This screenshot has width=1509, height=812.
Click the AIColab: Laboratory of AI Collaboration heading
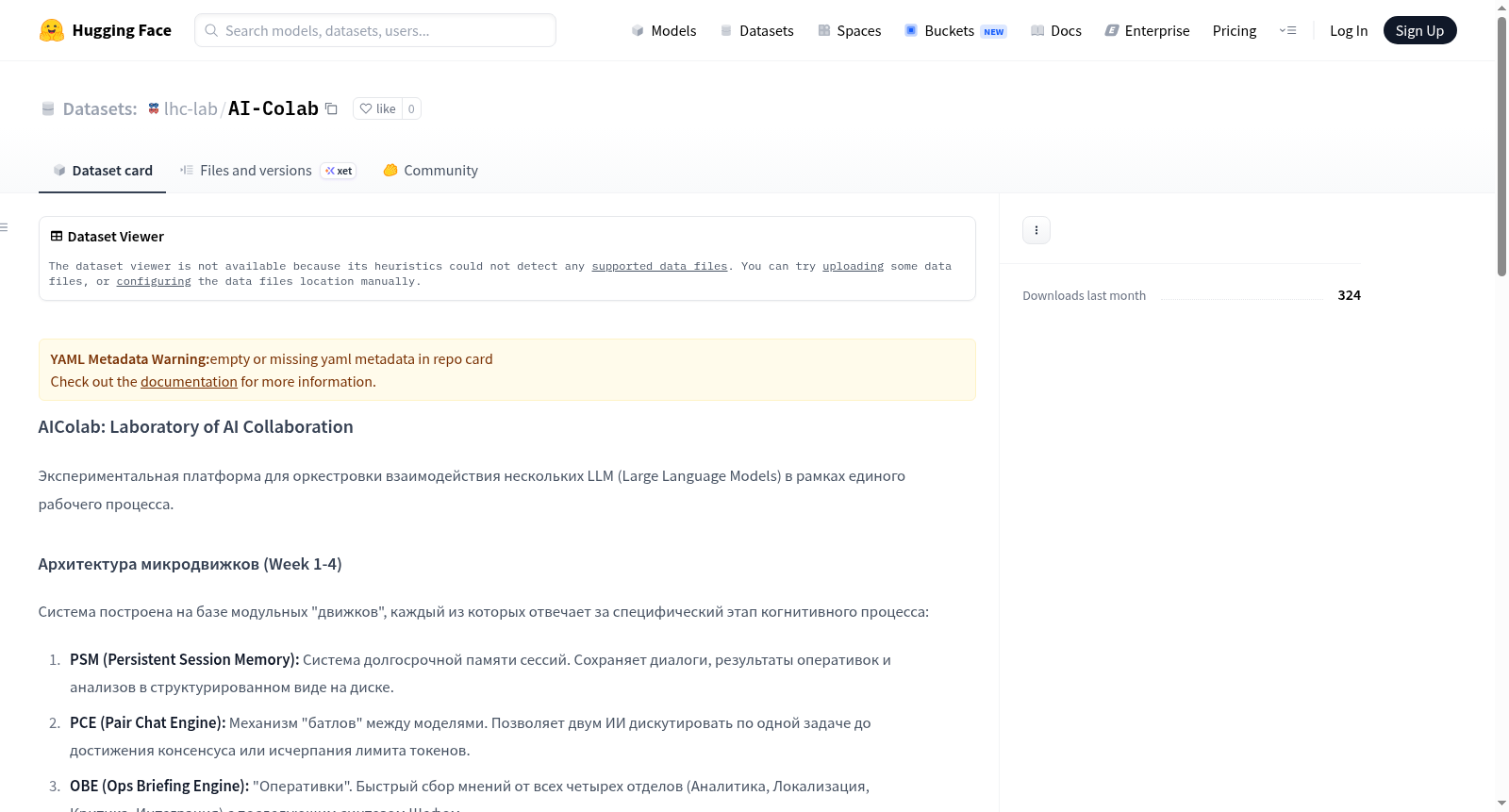tap(196, 426)
